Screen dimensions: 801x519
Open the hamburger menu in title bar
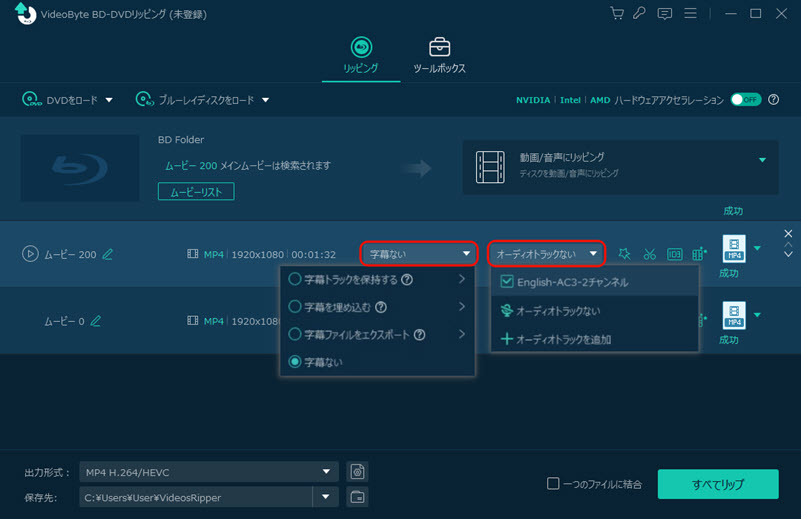pos(690,13)
